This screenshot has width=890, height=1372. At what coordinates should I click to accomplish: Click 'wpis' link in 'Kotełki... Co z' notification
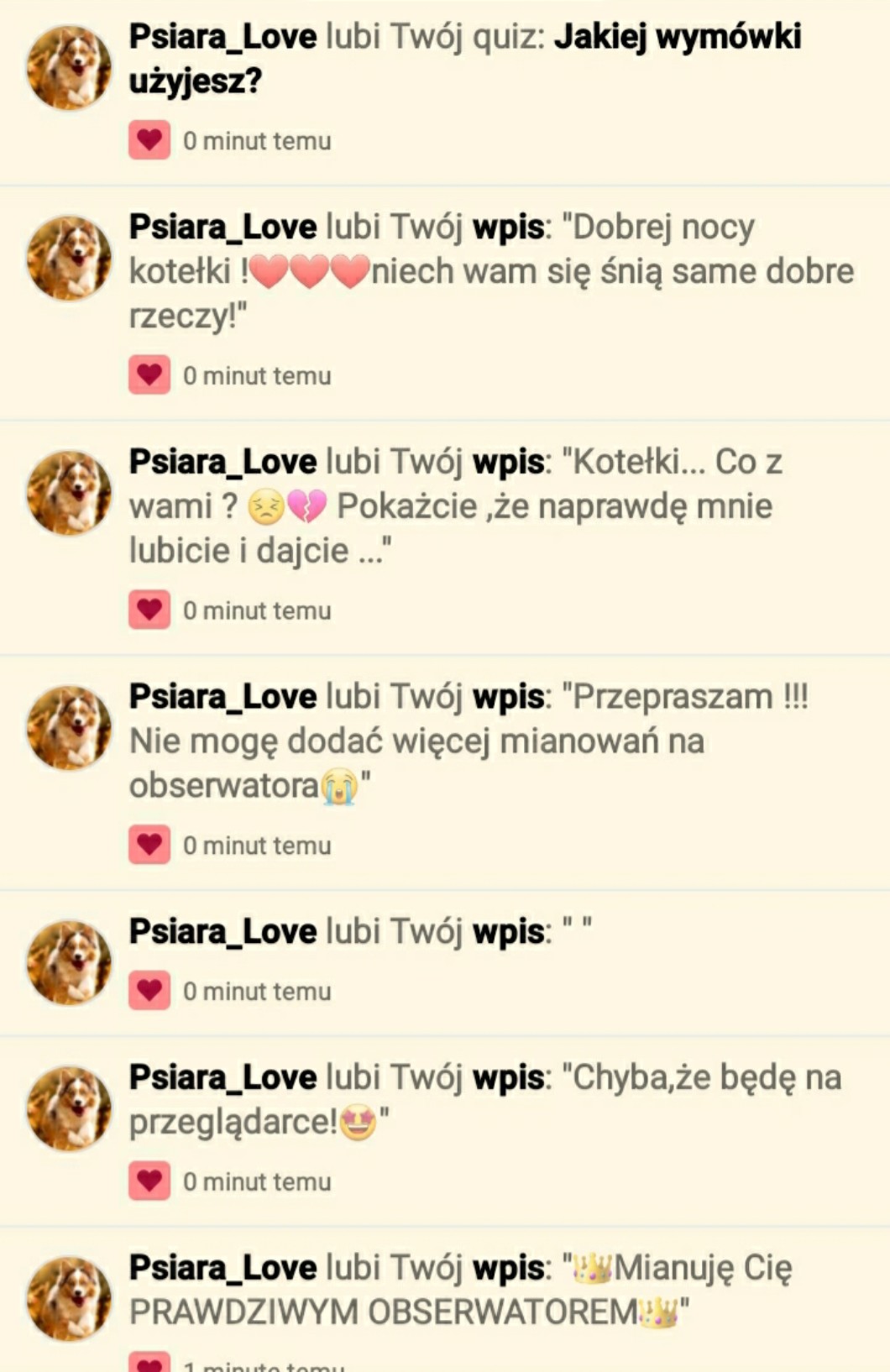pos(509,463)
